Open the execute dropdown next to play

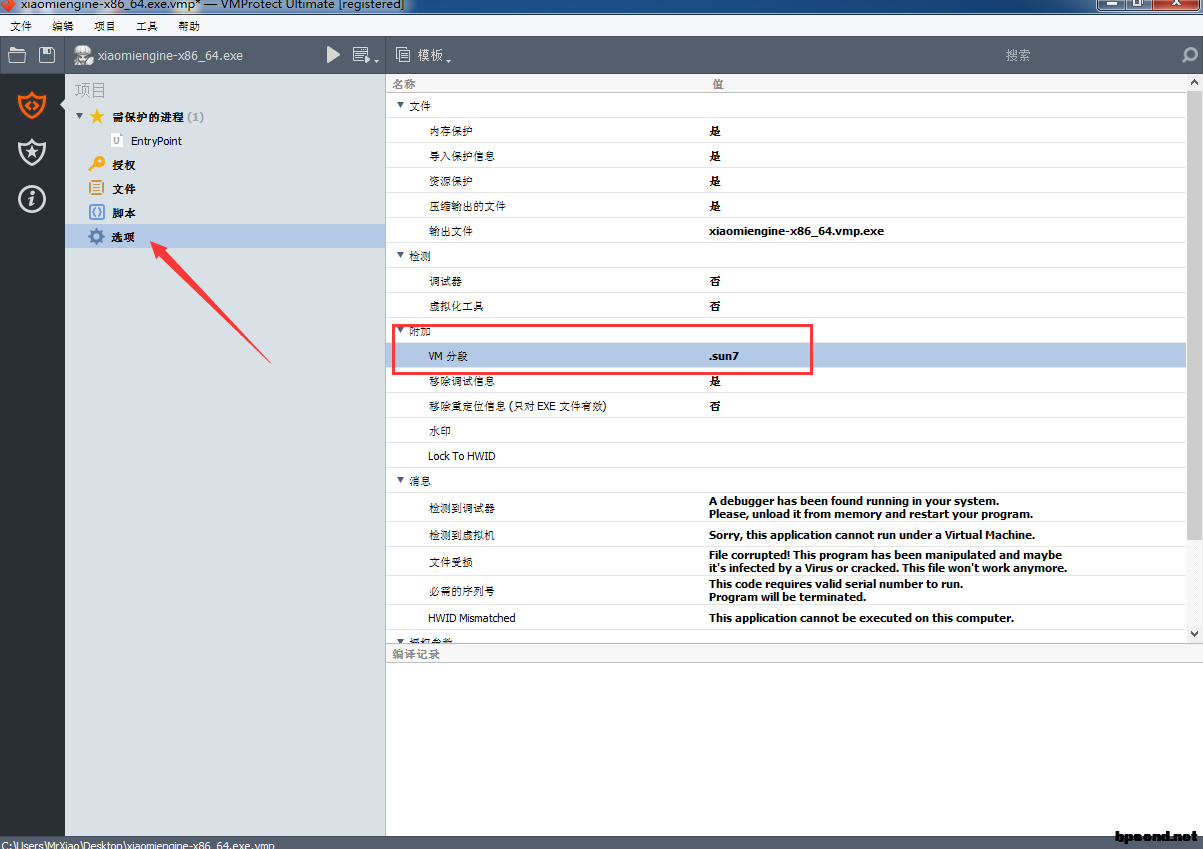click(x=365, y=56)
